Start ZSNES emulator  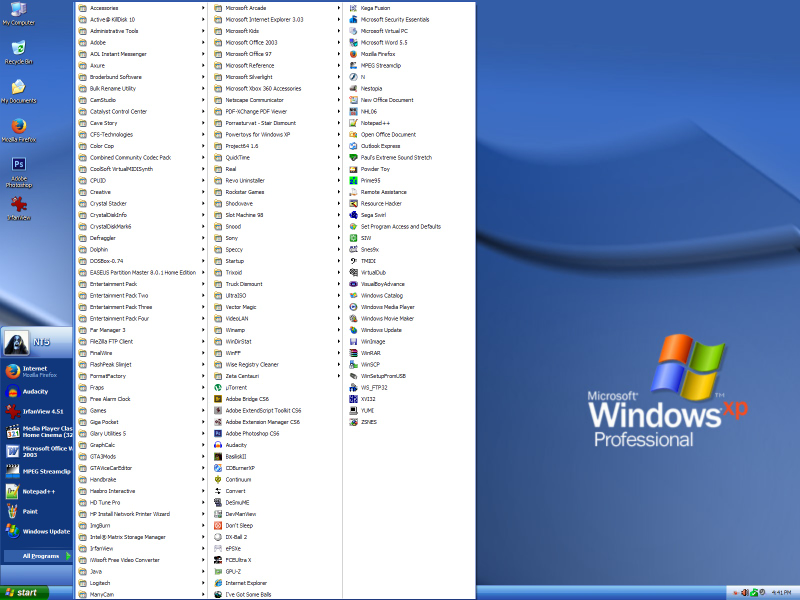(x=368, y=422)
